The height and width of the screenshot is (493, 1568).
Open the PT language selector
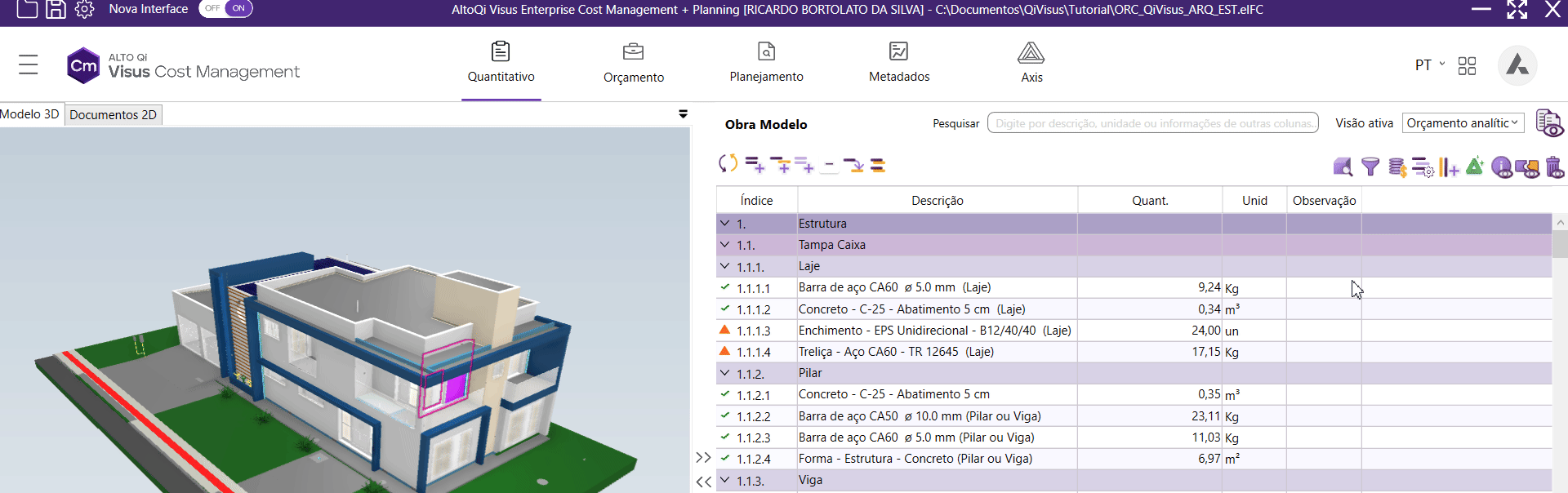(1429, 65)
